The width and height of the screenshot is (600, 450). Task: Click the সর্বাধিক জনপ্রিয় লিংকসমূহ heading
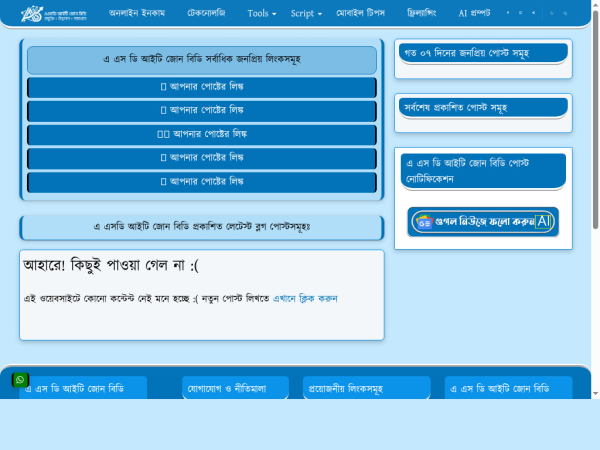(x=202, y=59)
